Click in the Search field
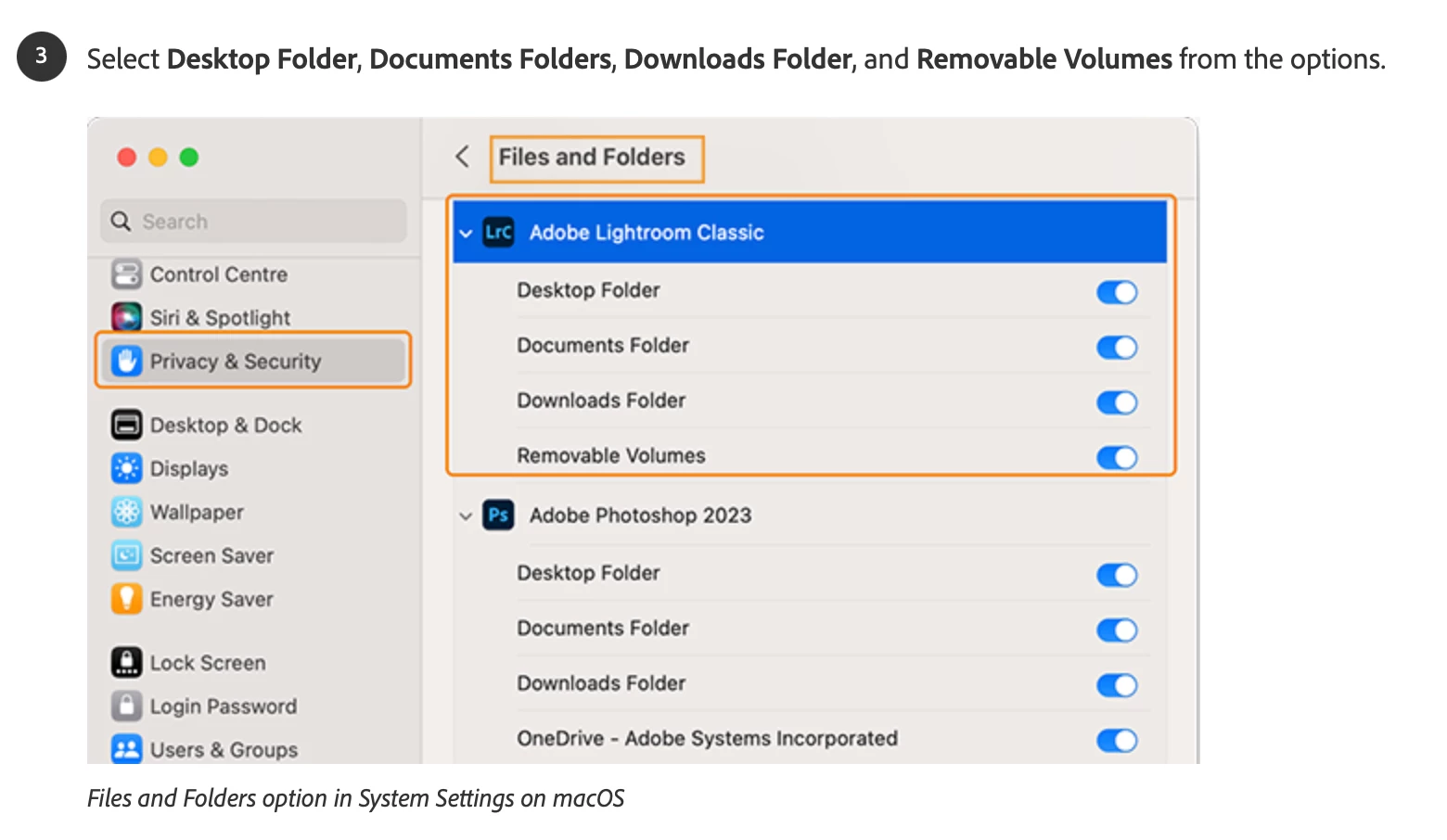Viewport: 1447px width, 840px height. pos(253,222)
